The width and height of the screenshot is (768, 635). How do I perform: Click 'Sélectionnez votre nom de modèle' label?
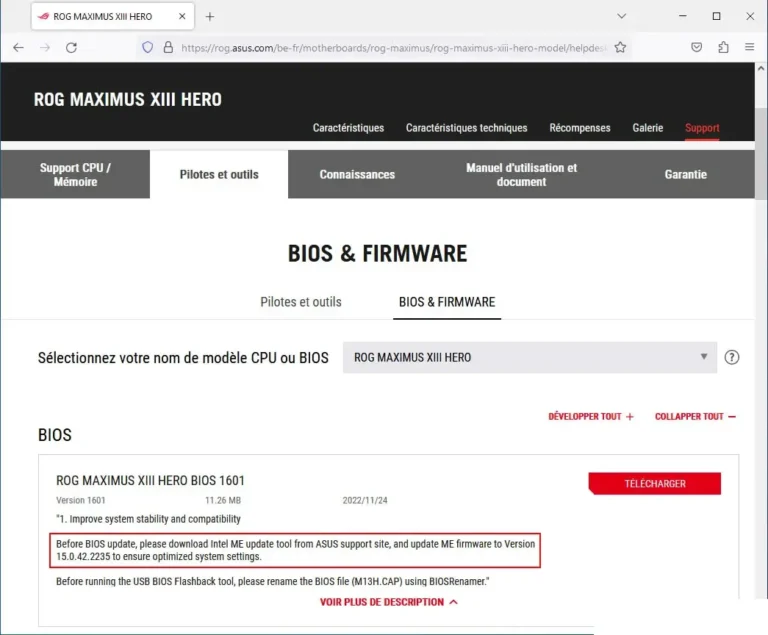pyautogui.click(x=183, y=358)
